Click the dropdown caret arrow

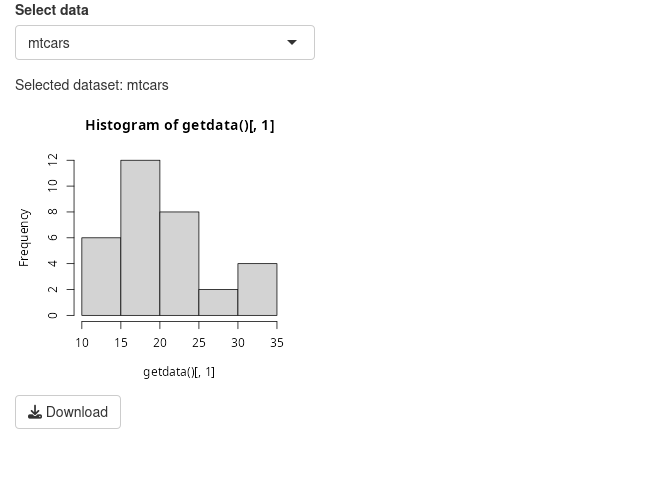pyautogui.click(x=292, y=42)
